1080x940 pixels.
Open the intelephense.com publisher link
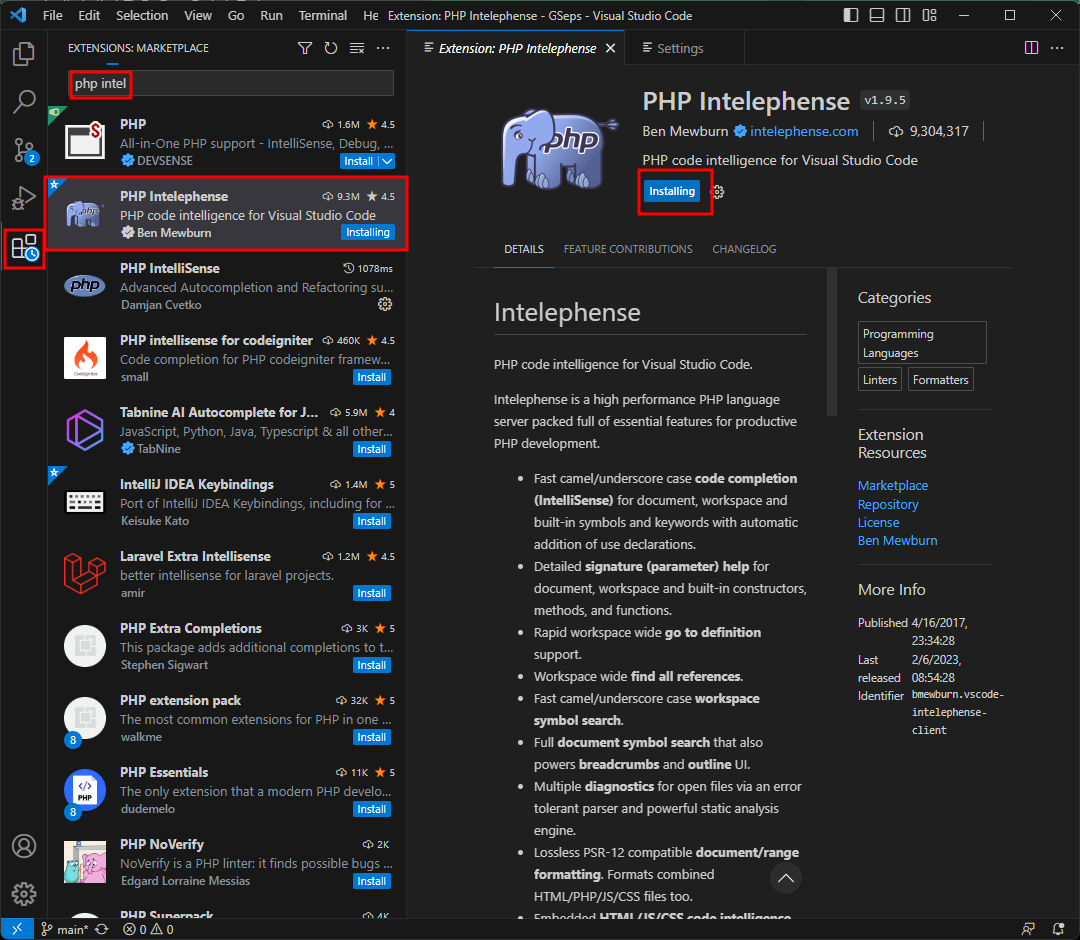[804, 131]
